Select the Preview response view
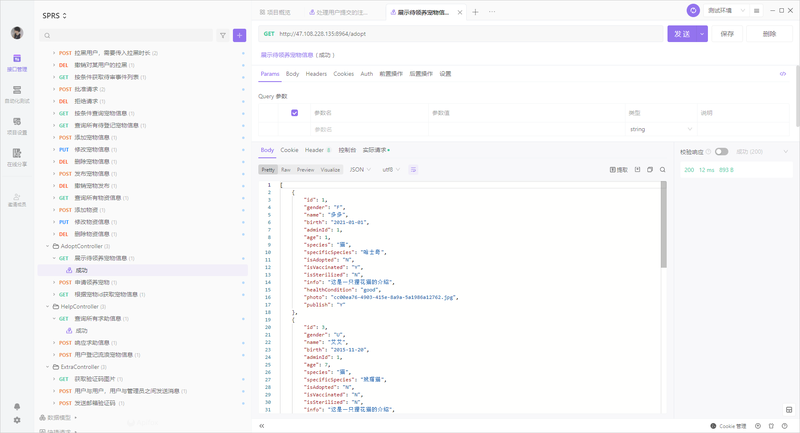This screenshot has height=433, width=800. pos(306,170)
